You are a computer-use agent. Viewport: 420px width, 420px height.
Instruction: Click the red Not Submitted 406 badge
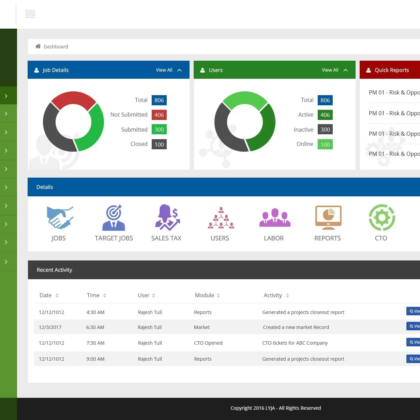[159, 115]
